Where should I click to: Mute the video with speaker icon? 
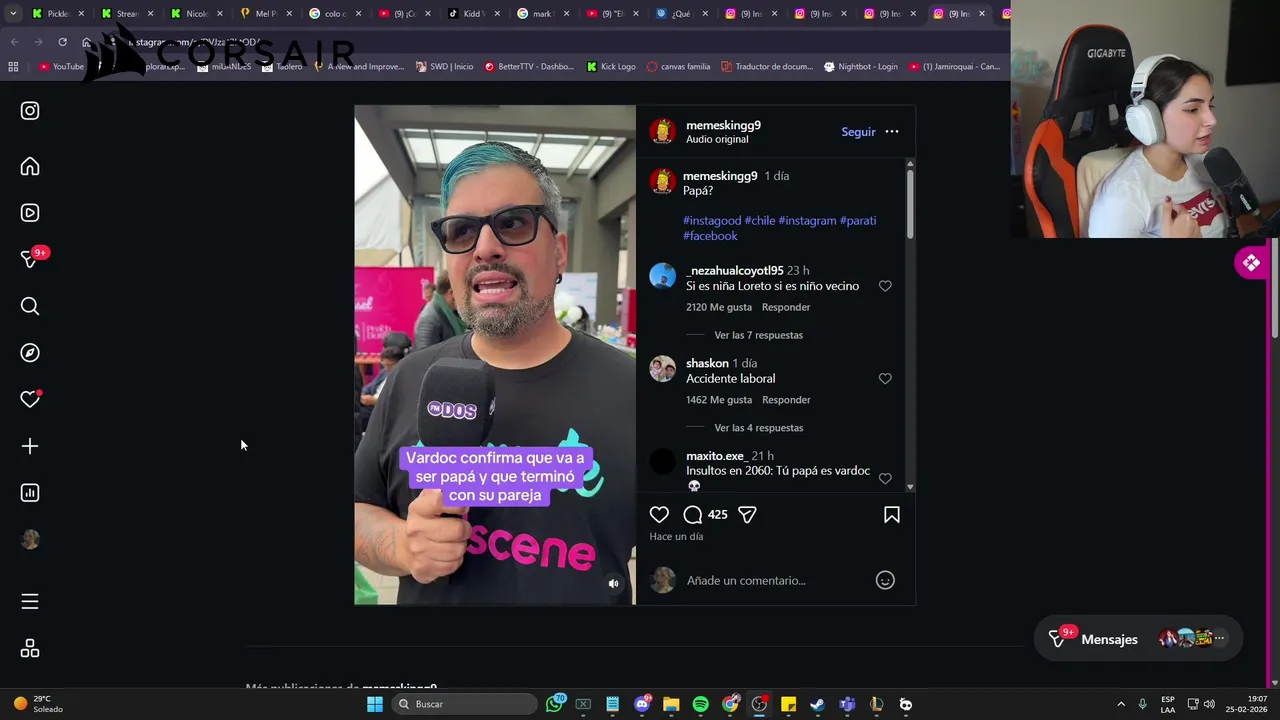[614, 584]
